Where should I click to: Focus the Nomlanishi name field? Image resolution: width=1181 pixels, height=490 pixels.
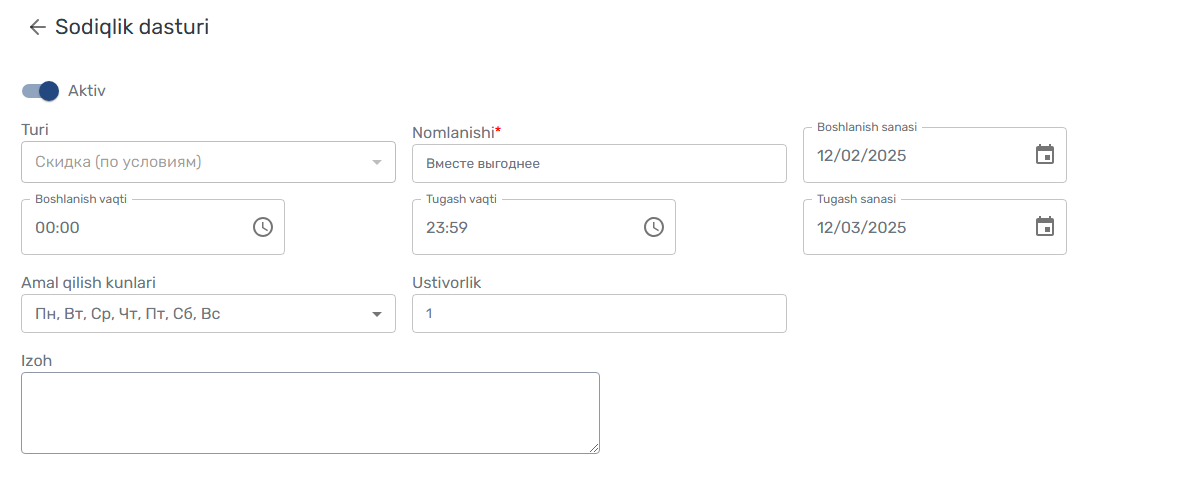pyautogui.click(x=599, y=163)
